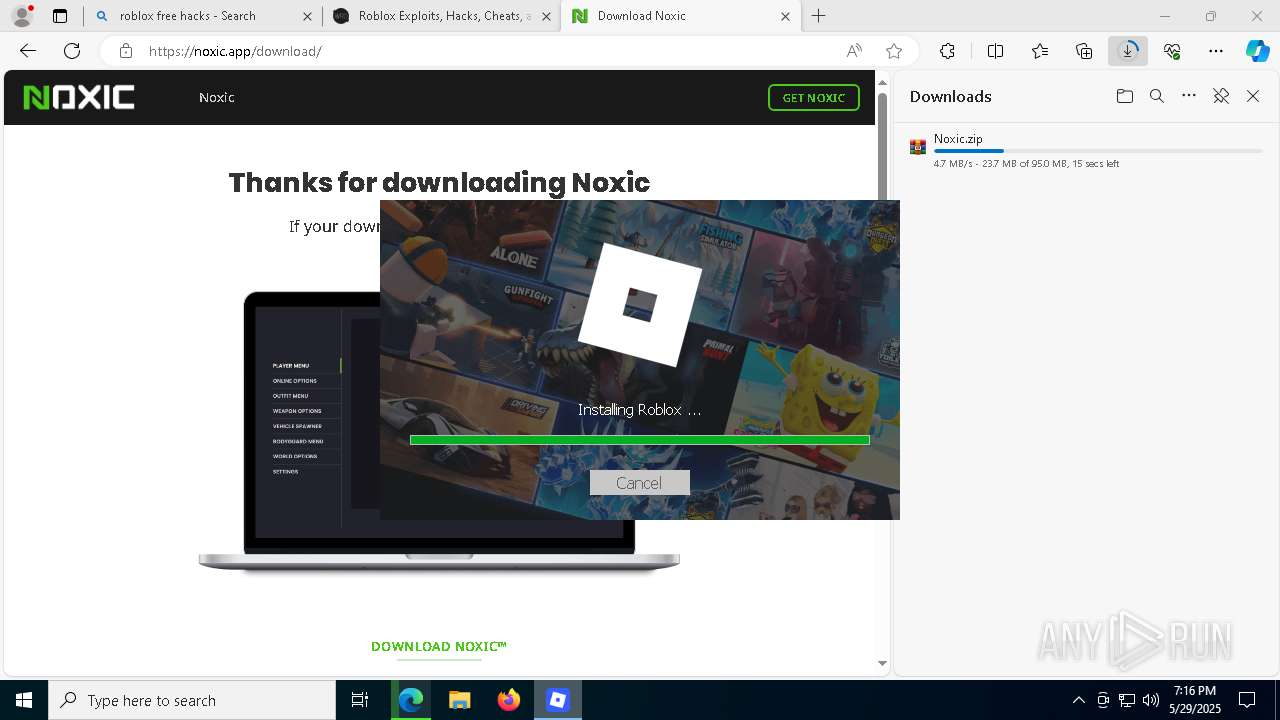Open the Edge profile avatar icon
The width and height of the screenshot is (1280, 720).
[x=22, y=16]
